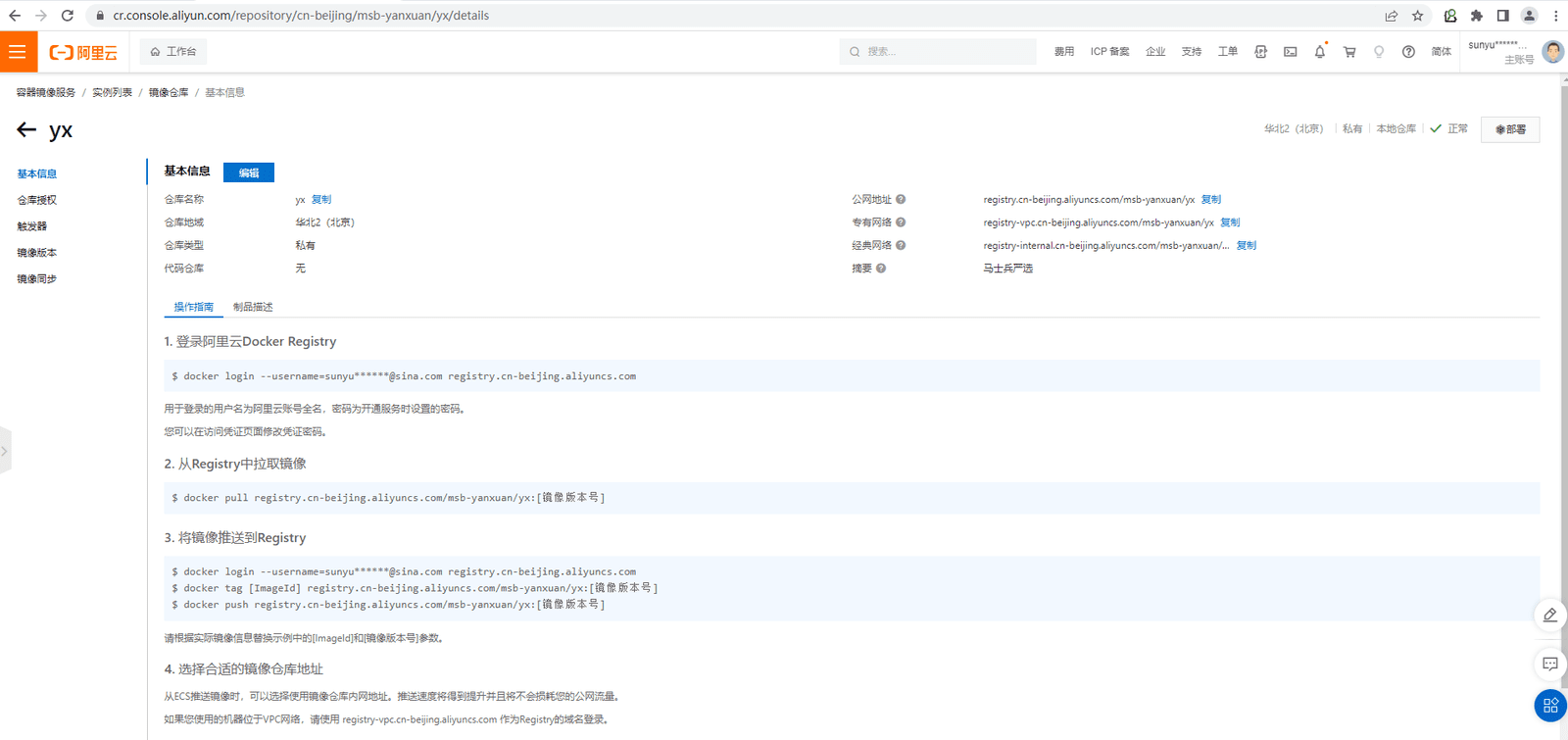Open 仓库授权 in the sidebar

37,200
